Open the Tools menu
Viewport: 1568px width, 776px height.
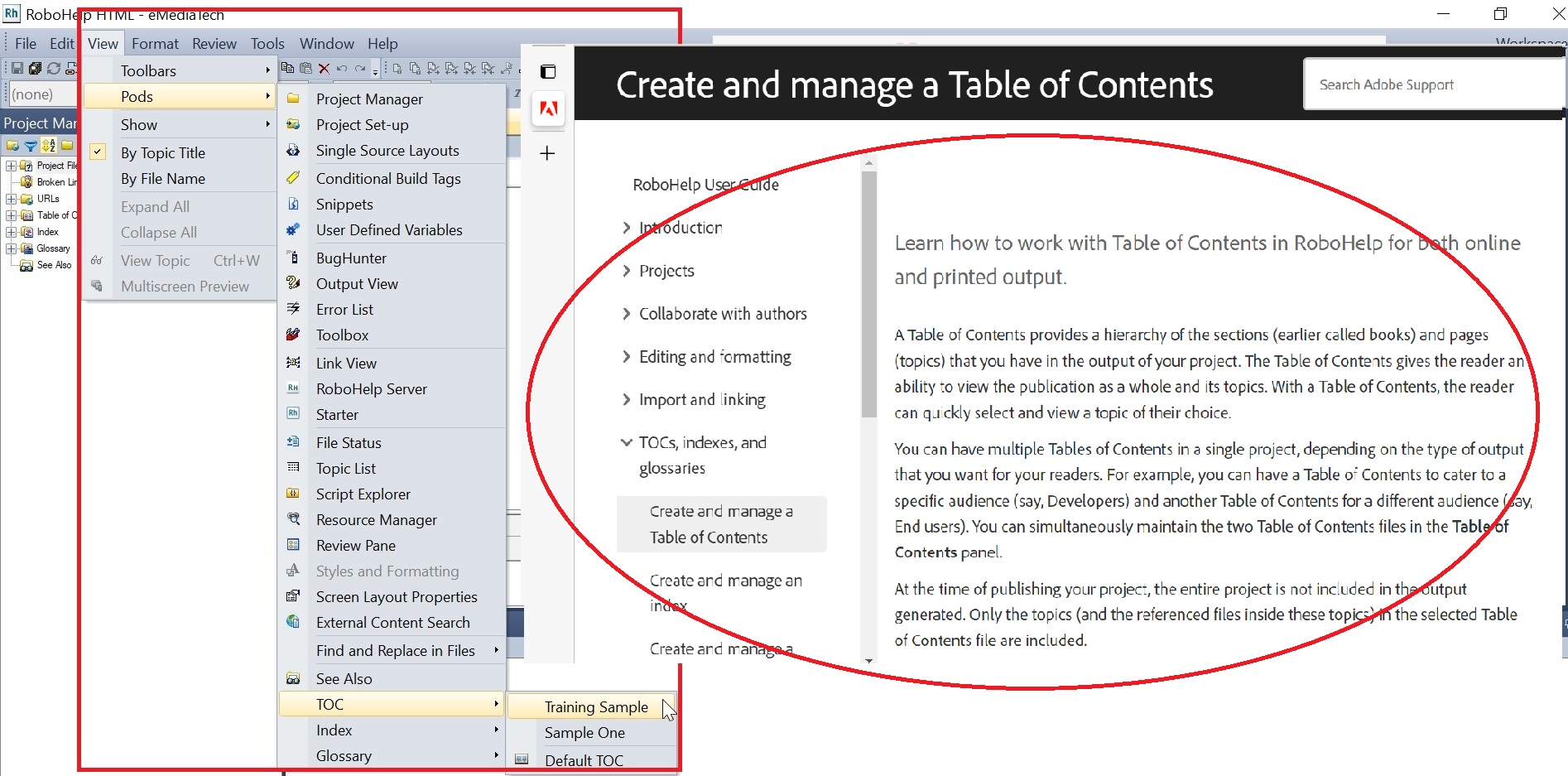267,43
